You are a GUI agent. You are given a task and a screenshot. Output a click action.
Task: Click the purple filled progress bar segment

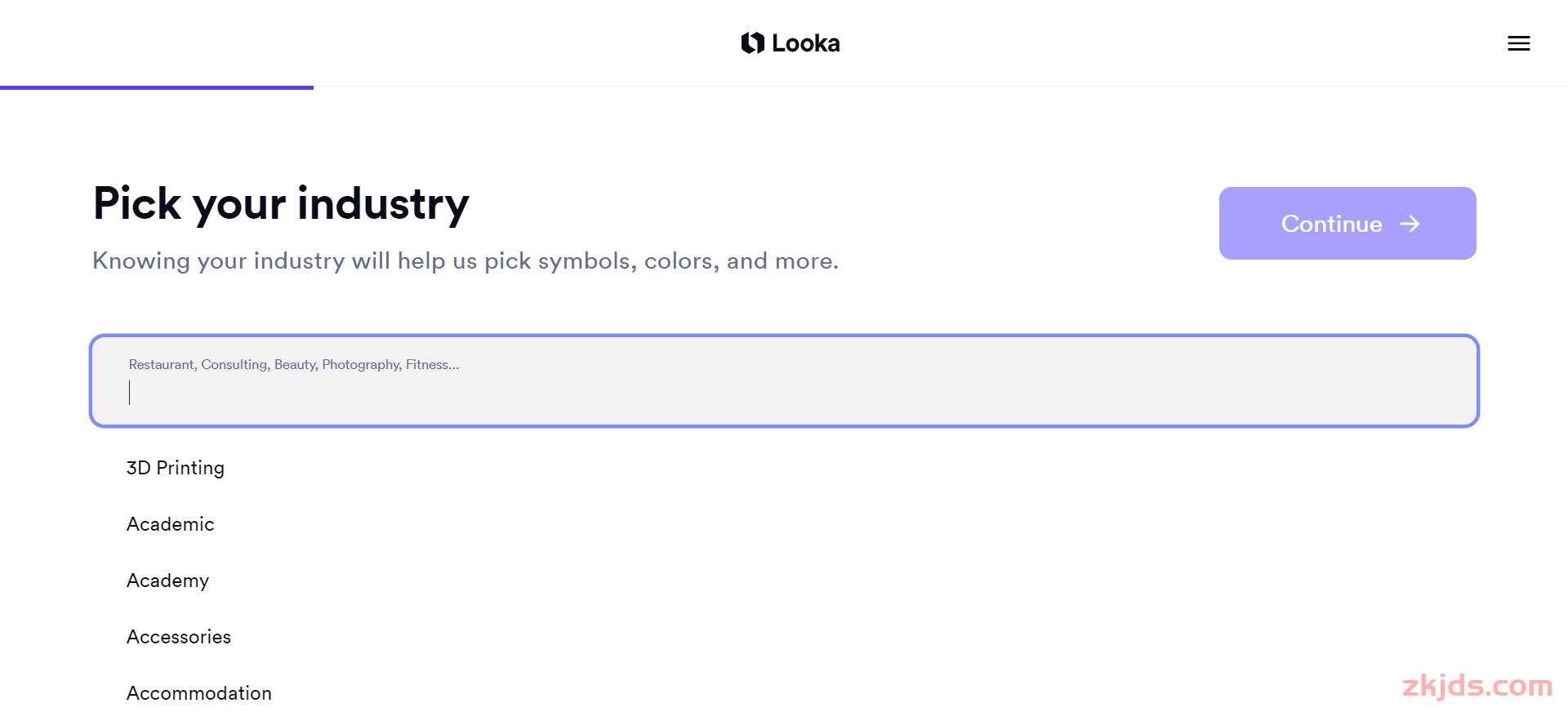(x=157, y=87)
